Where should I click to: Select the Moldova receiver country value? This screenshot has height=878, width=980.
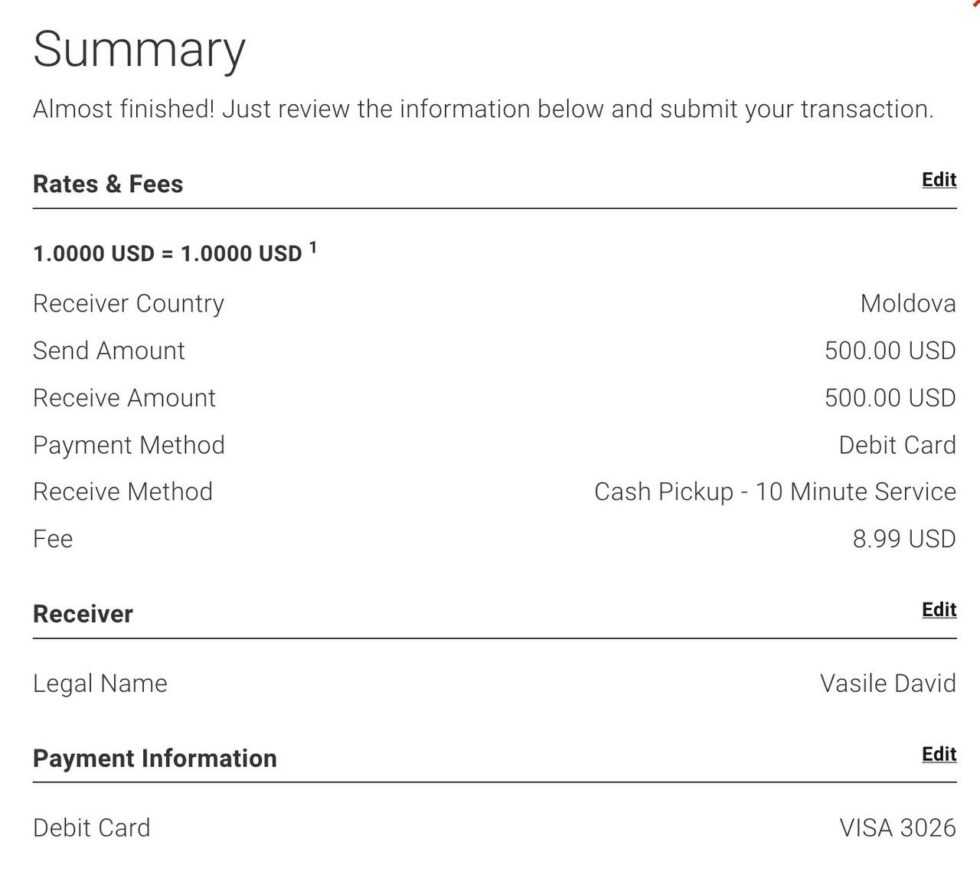907,304
